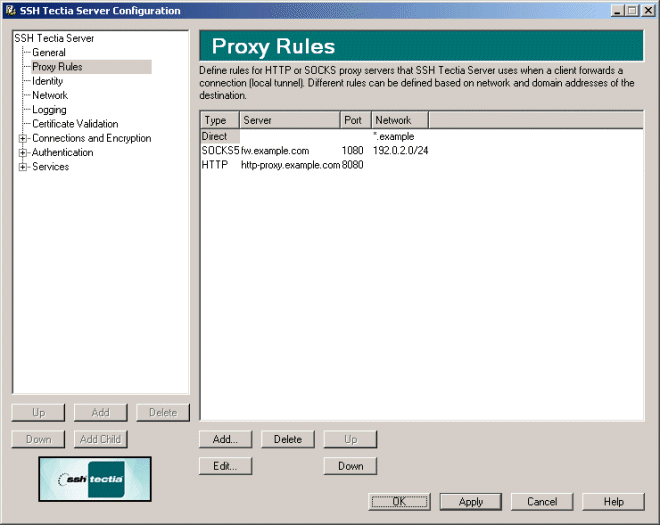The width and height of the screenshot is (660, 525).
Task: Expand the Connections and Encryption node
Action: tap(23, 138)
